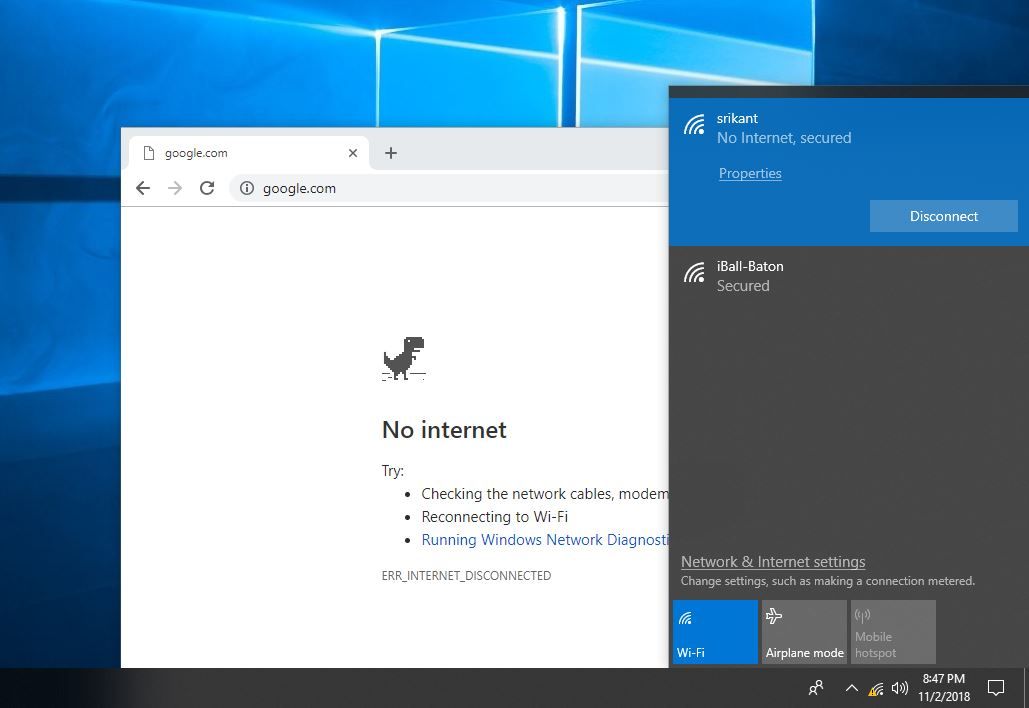Click the network Wi-Fi tray icon
Screen dimensions: 1029x708
tap(876, 688)
